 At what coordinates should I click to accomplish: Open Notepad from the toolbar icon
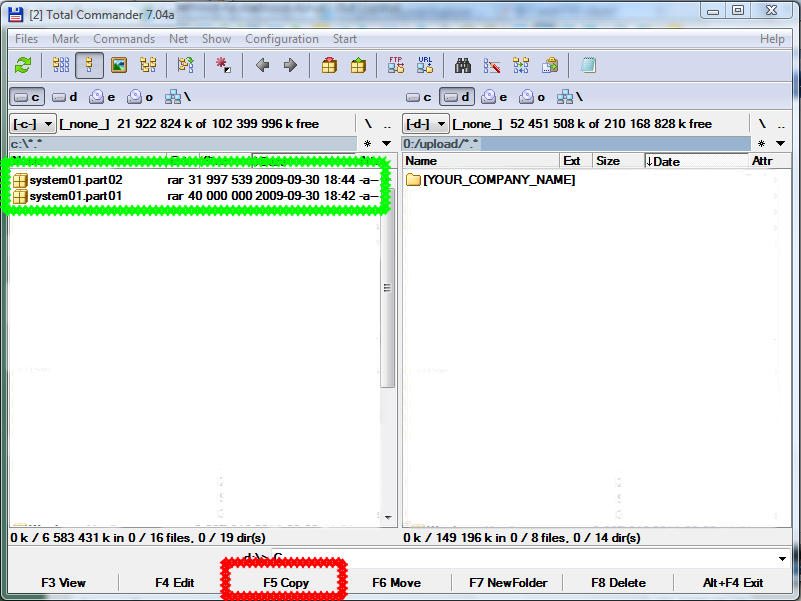coord(588,66)
